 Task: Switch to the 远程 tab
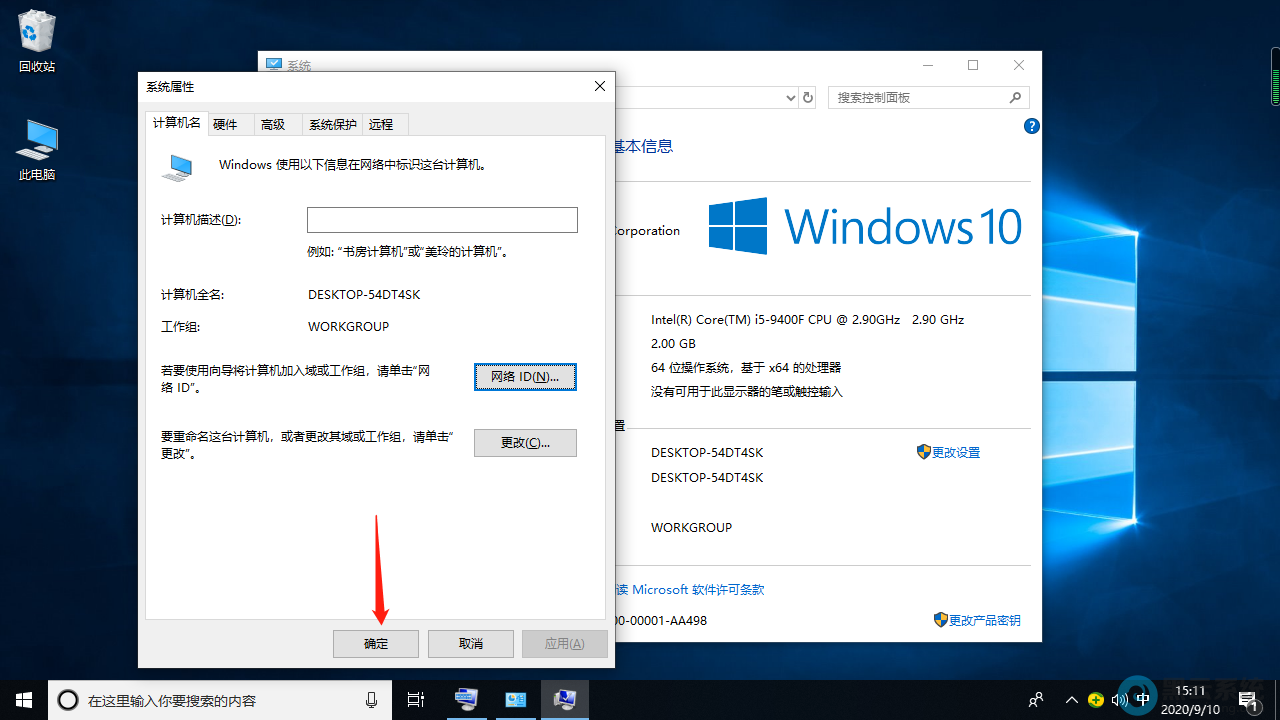(383, 123)
